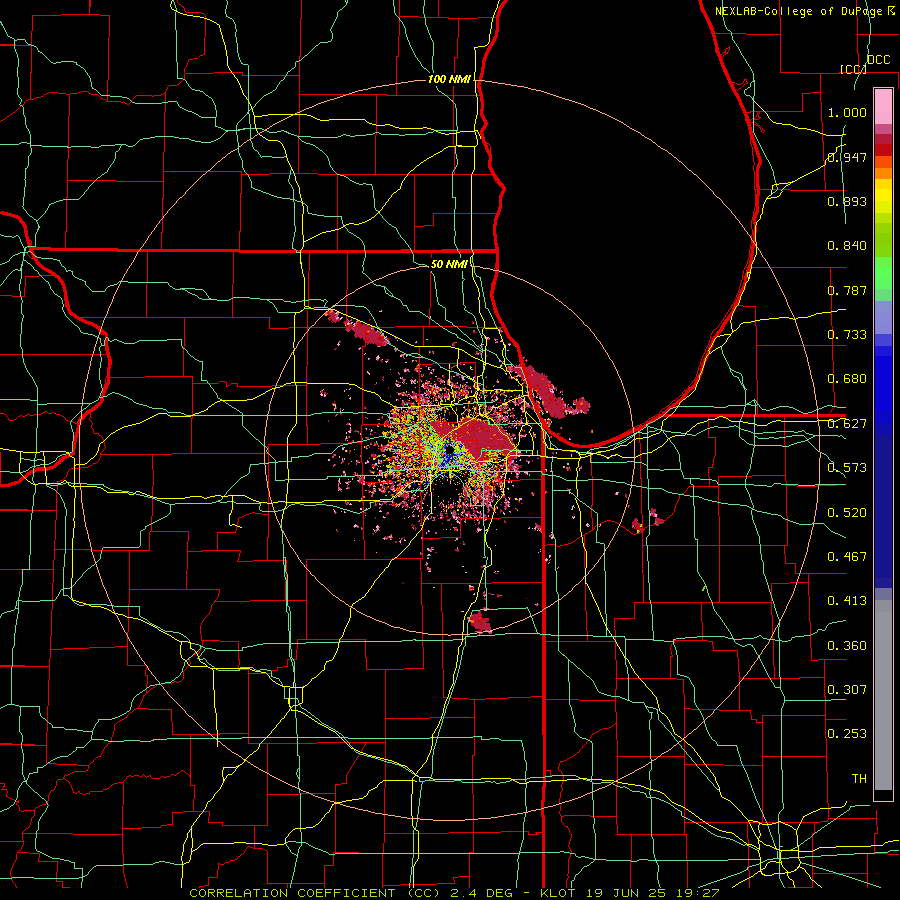Image resolution: width=900 pixels, height=900 pixels.
Task: Select the 0.520 legend value
Action: coord(847,513)
